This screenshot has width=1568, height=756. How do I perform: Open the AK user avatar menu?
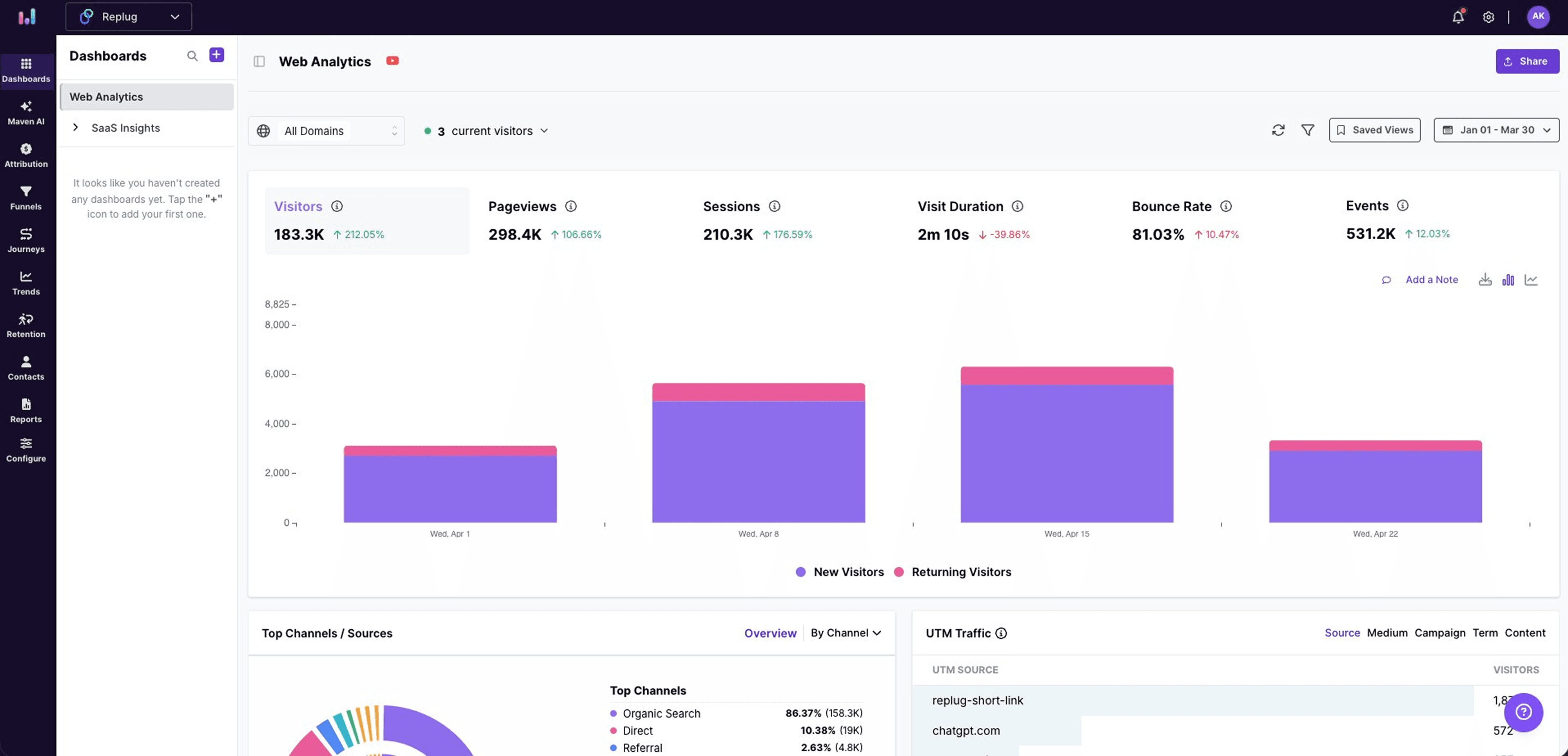pos(1538,16)
